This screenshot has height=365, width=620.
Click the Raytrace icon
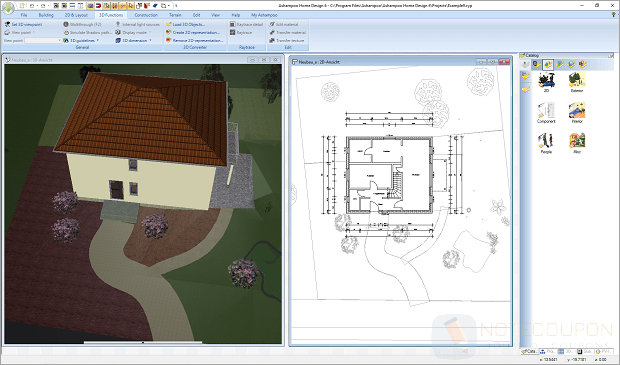[232, 32]
